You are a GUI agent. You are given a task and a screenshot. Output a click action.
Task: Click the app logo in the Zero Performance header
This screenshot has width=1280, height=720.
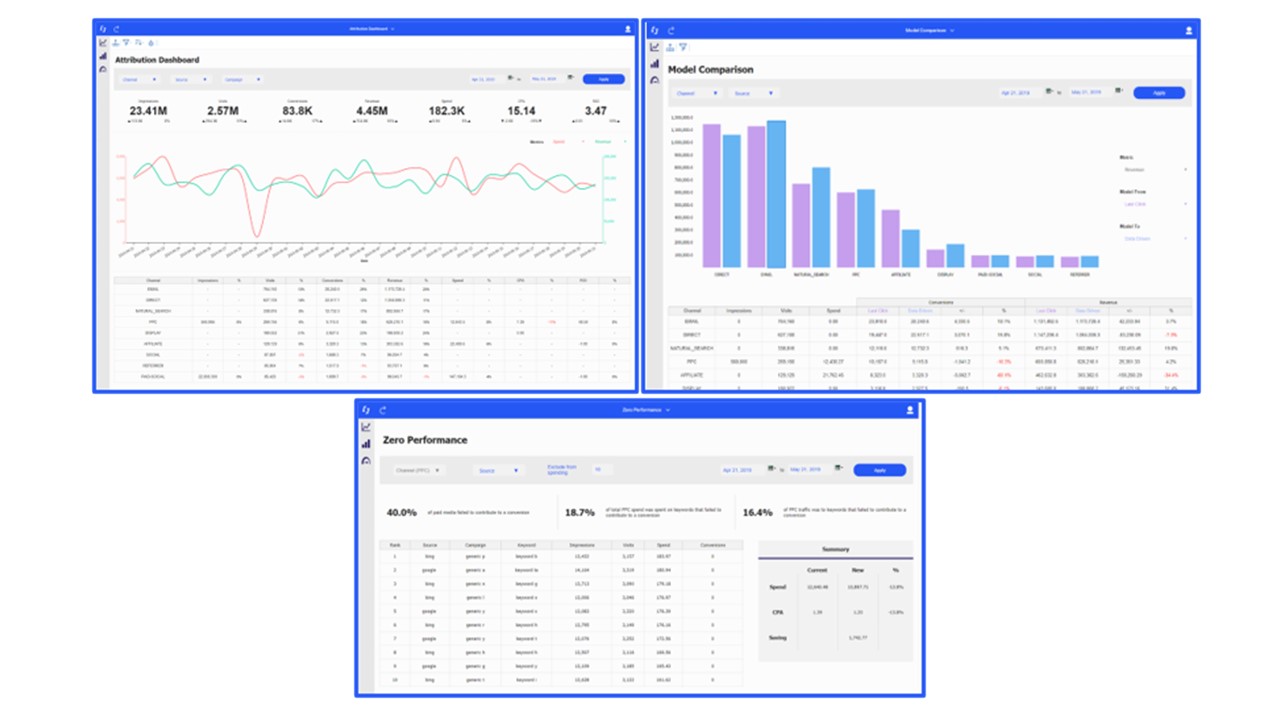pos(364,409)
